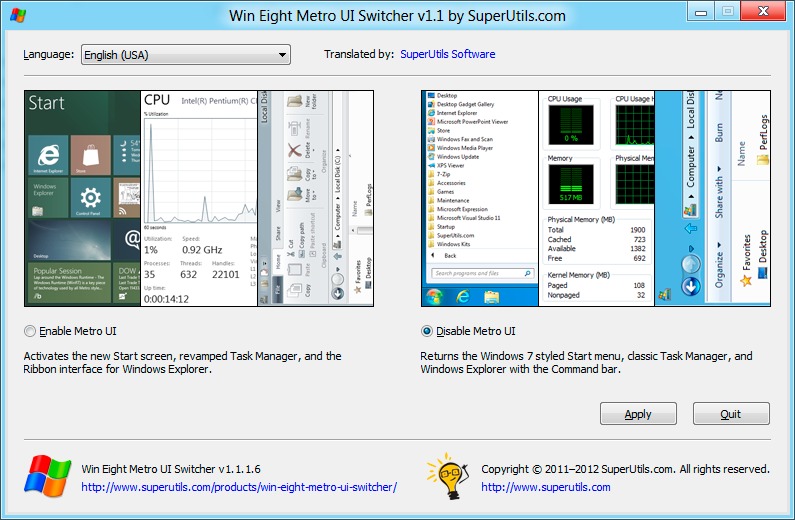Image resolution: width=795 pixels, height=520 pixels.
Task: Click the arrow of English (USA) combo box
Action: pyautogui.click(x=282, y=54)
